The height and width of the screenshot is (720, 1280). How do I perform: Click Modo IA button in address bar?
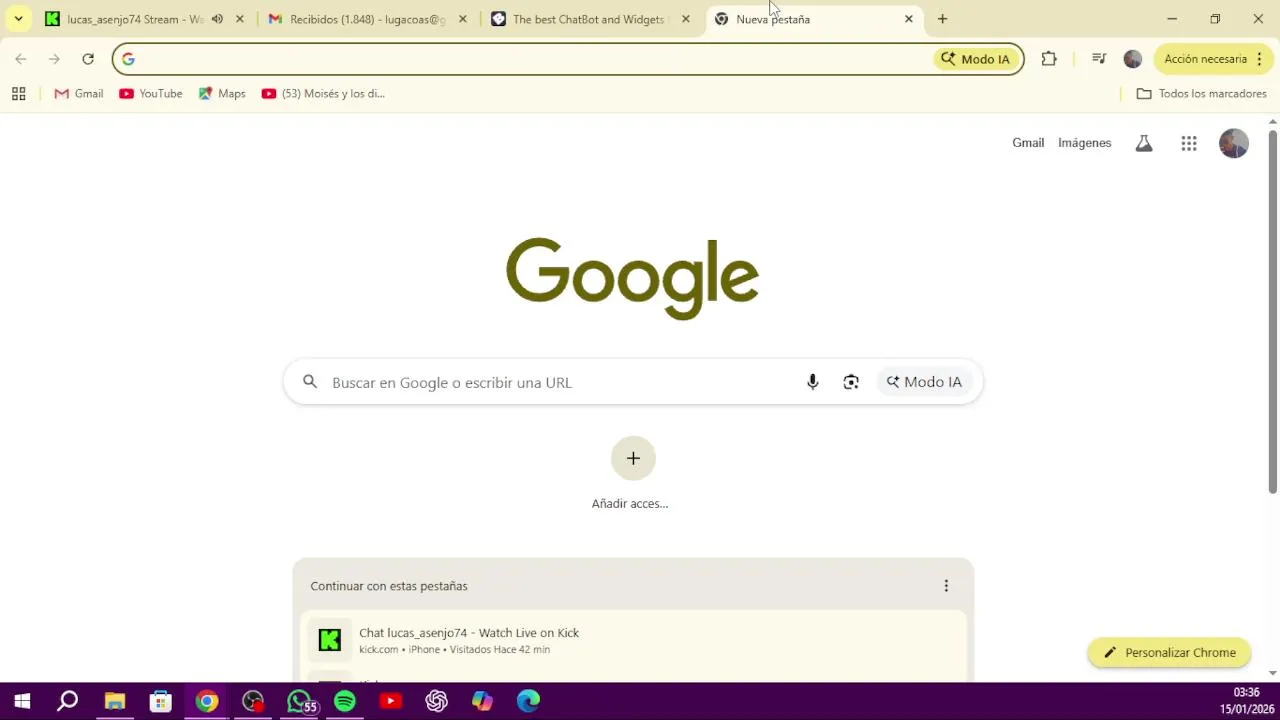(x=976, y=59)
